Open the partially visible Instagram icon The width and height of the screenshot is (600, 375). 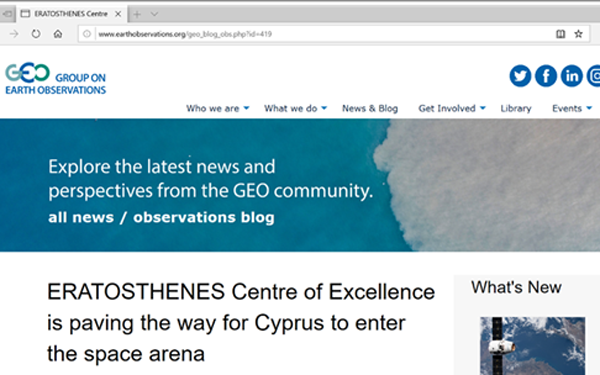pos(594,76)
